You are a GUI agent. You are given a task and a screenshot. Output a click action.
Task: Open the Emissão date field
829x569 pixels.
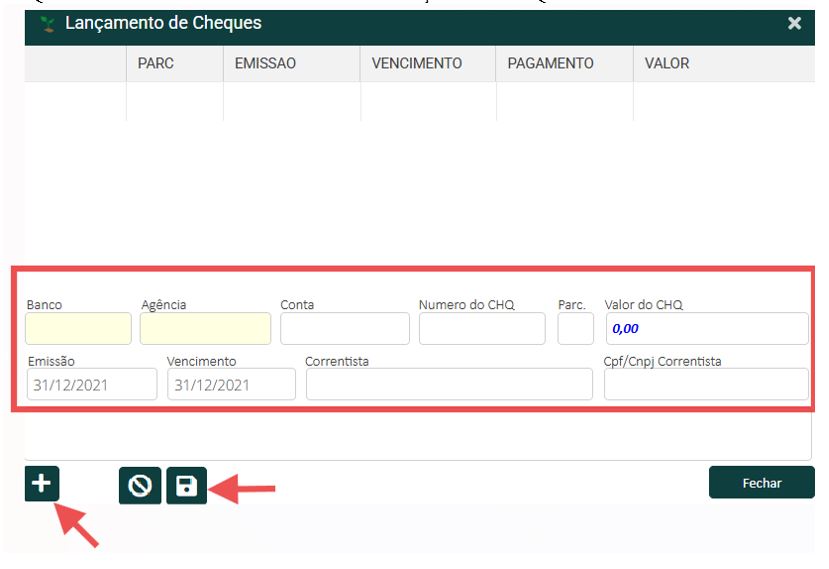92,384
